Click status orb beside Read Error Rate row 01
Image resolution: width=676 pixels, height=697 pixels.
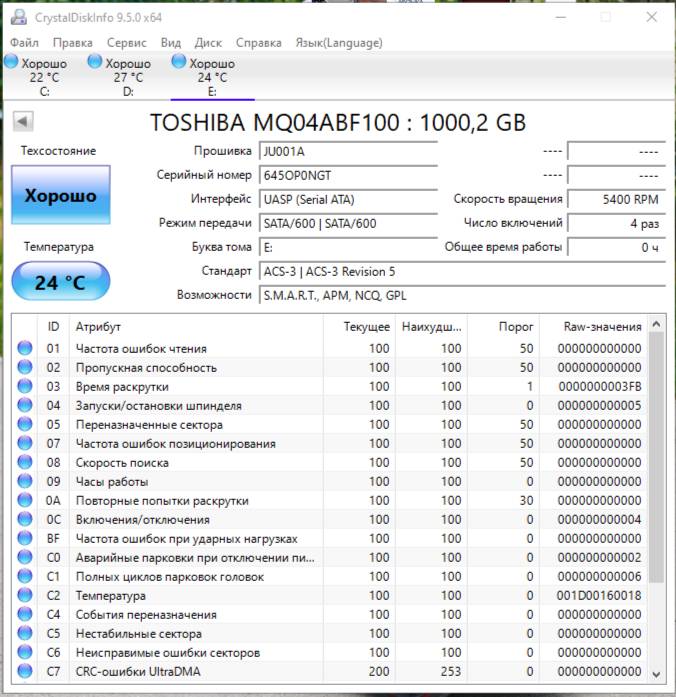[x=25, y=349]
